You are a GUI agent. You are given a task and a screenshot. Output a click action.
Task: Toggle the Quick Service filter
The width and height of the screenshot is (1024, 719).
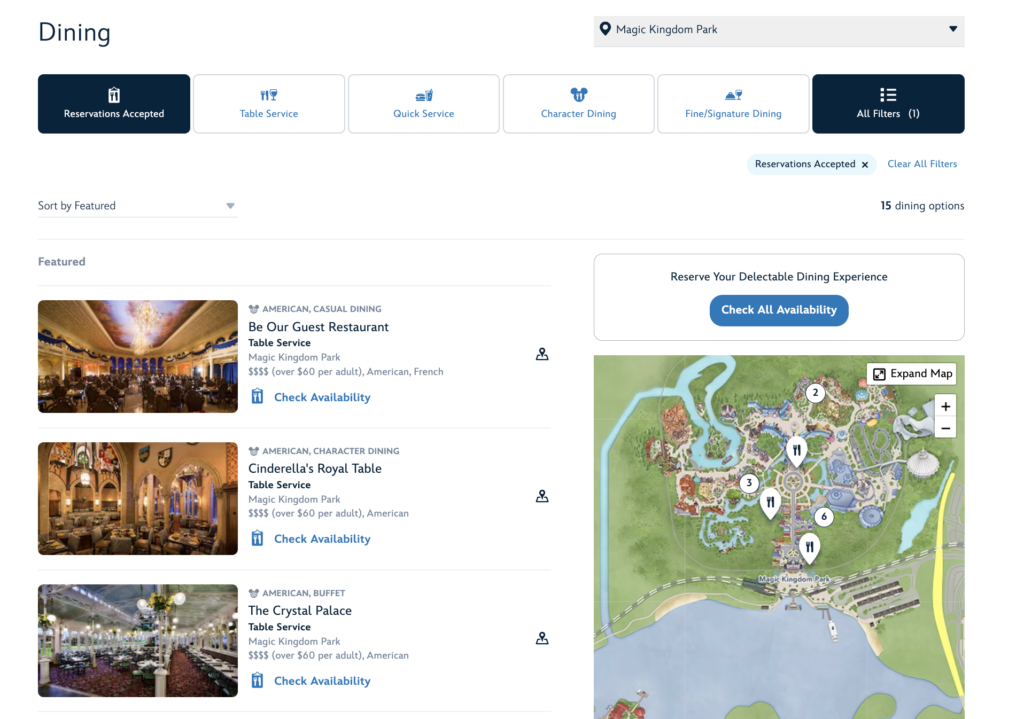[423, 104]
